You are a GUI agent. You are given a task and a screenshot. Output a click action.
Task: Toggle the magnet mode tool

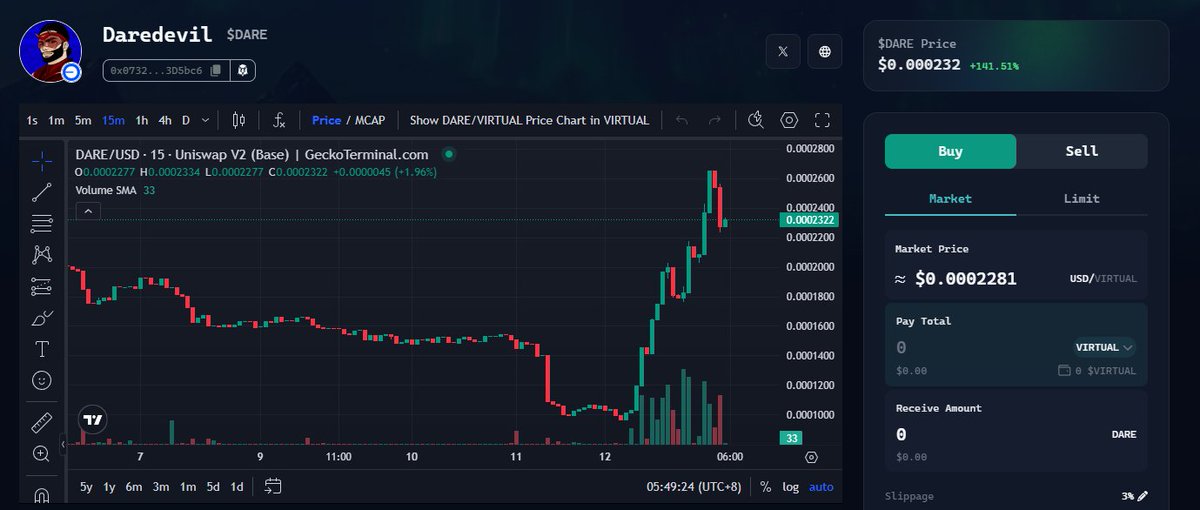(42, 493)
